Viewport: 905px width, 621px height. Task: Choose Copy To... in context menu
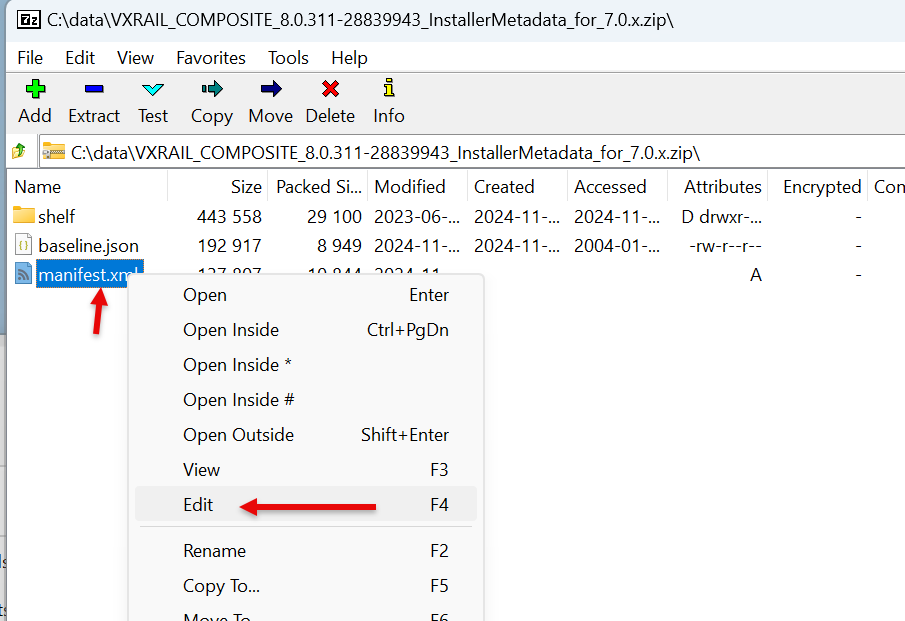tap(306, 586)
